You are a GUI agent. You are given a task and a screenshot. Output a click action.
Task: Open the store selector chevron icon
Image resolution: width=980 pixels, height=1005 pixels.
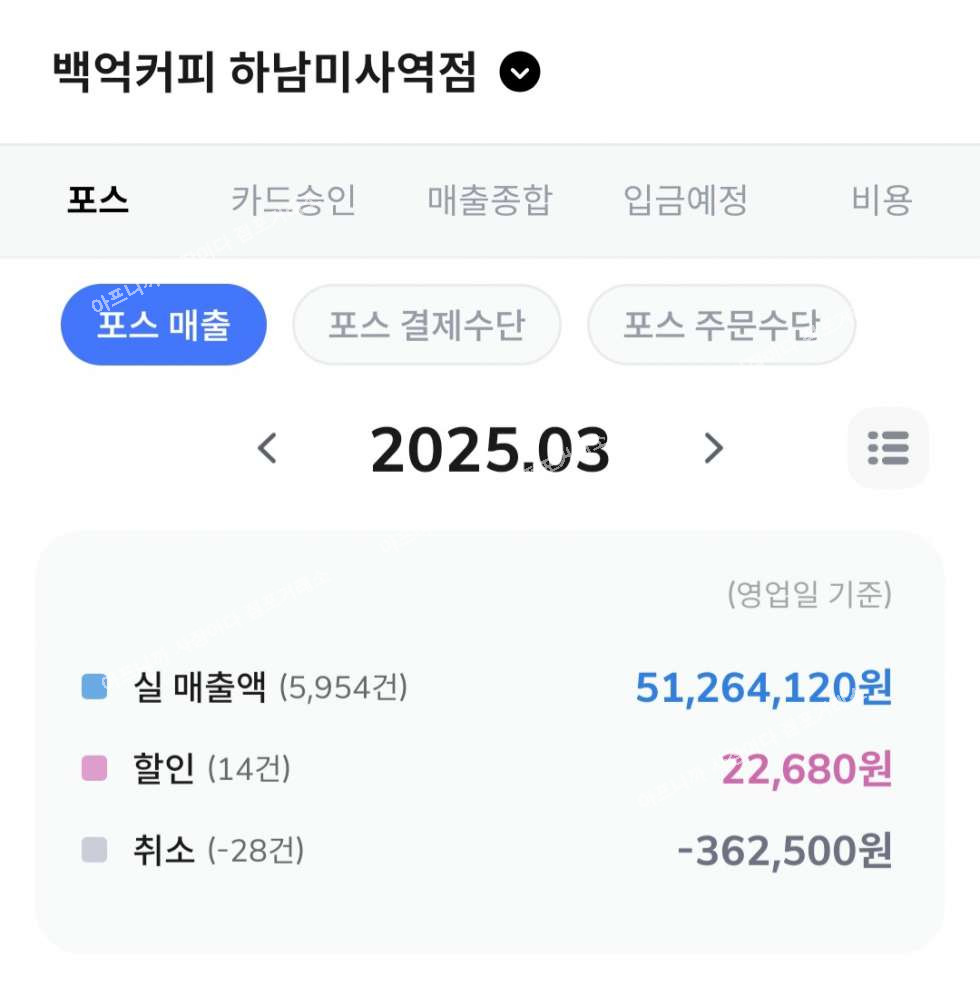coord(520,72)
